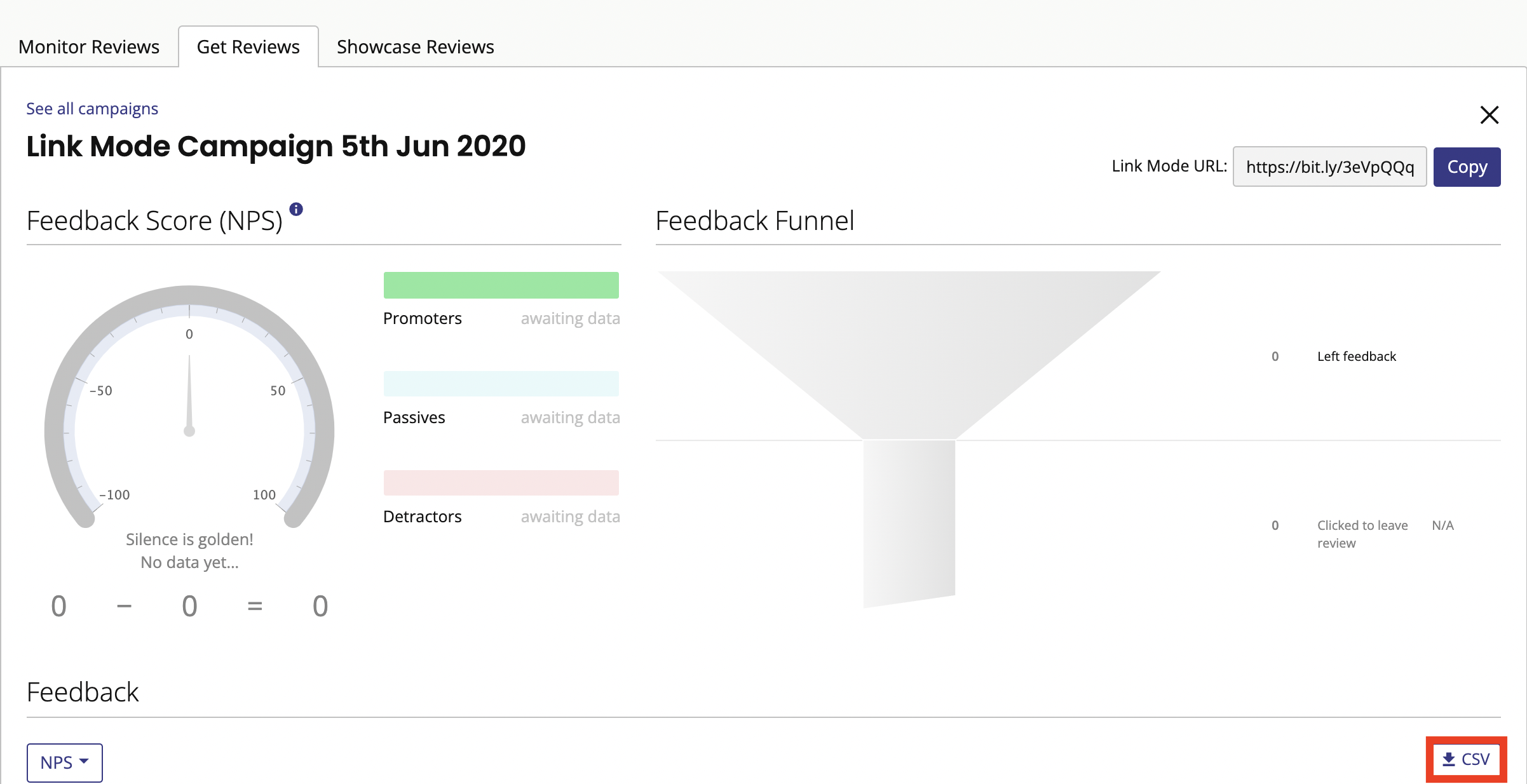Image resolution: width=1527 pixels, height=784 pixels.
Task: Click the 'Promoters' label
Action: pyautogui.click(x=423, y=318)
